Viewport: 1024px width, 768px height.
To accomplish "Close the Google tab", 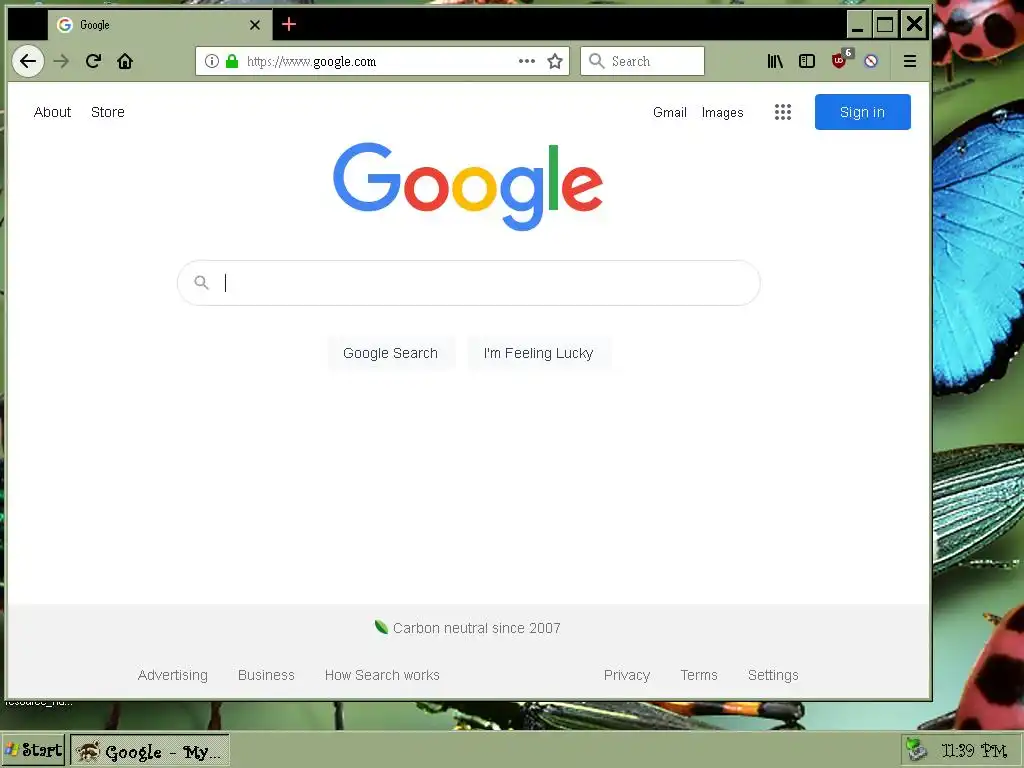I will [255, 25].
